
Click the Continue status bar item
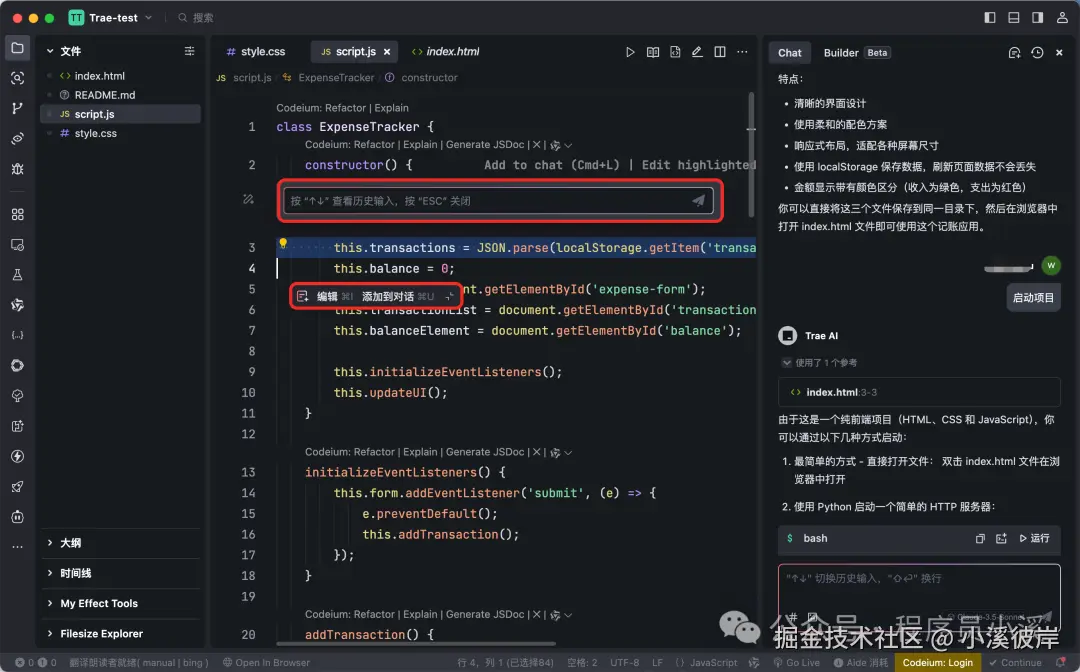1015,662
